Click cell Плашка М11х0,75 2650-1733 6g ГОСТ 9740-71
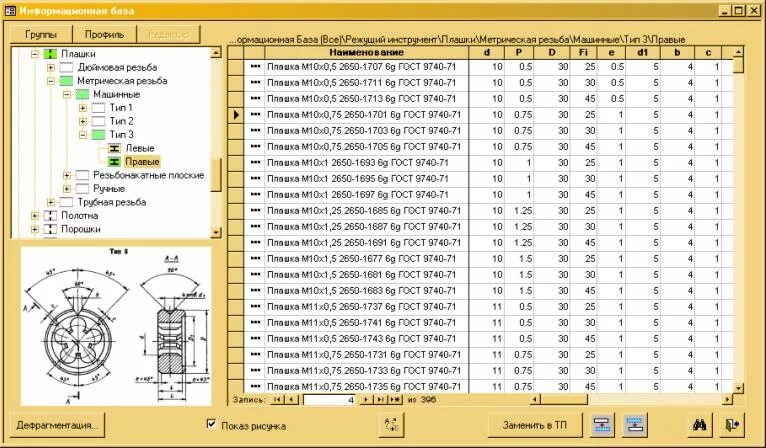The height and width of the screenshot is (448, 766). pos(366,371)
